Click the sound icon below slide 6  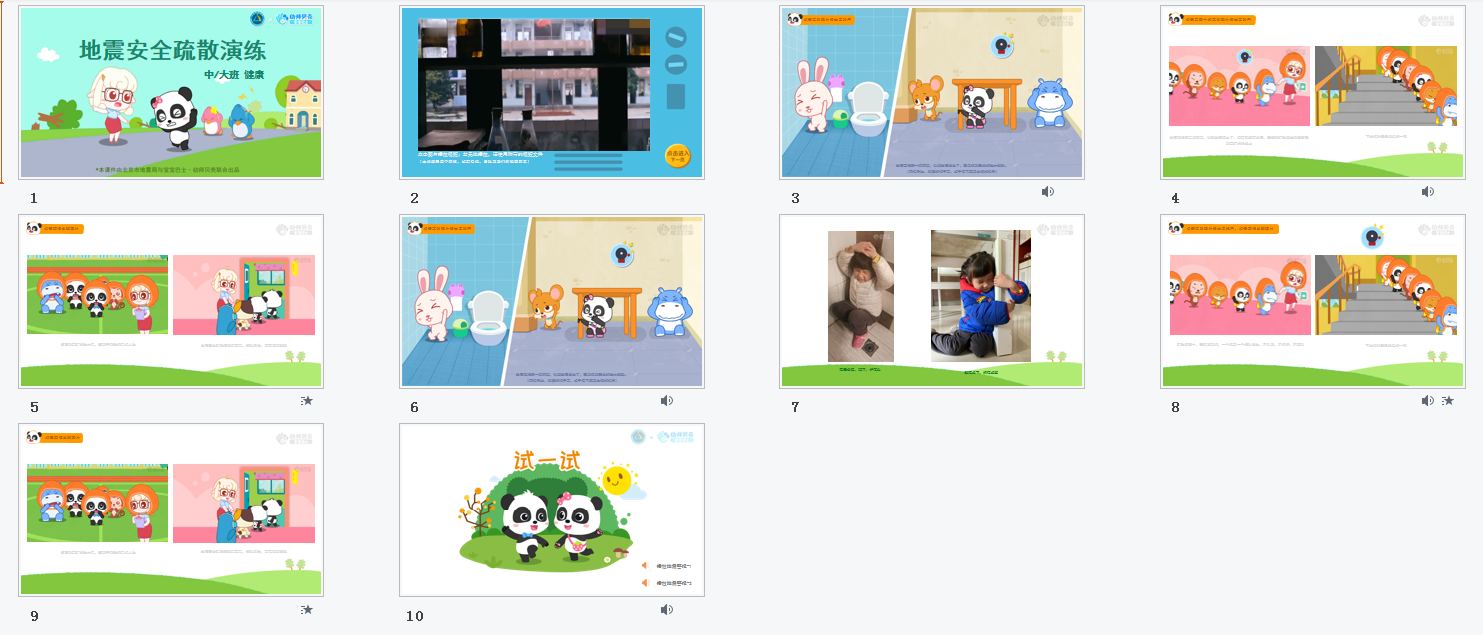pyautogui.click(x=667, y=401)
